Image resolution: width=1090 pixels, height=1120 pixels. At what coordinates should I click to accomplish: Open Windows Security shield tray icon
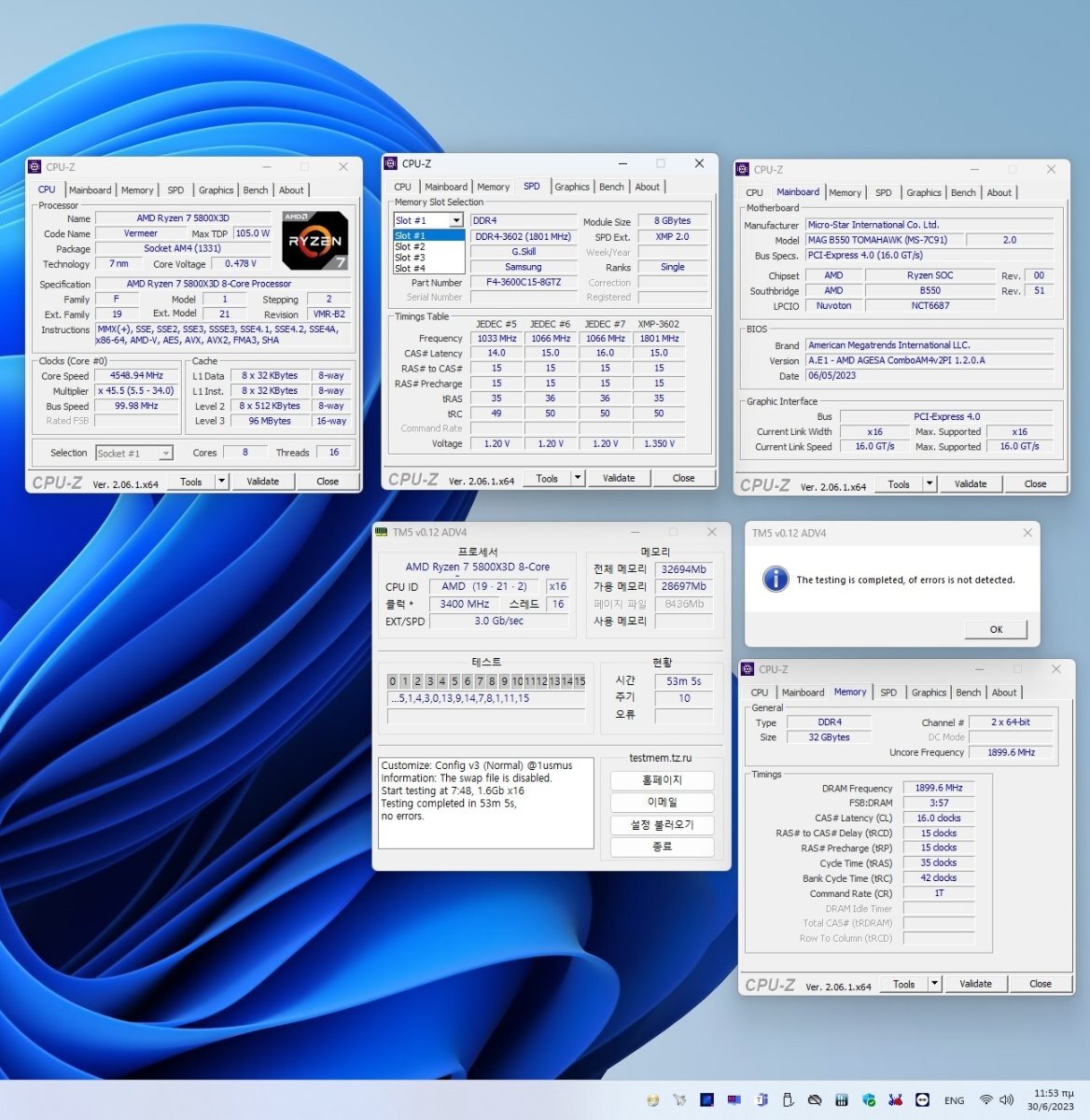[x=869, y=1099]
